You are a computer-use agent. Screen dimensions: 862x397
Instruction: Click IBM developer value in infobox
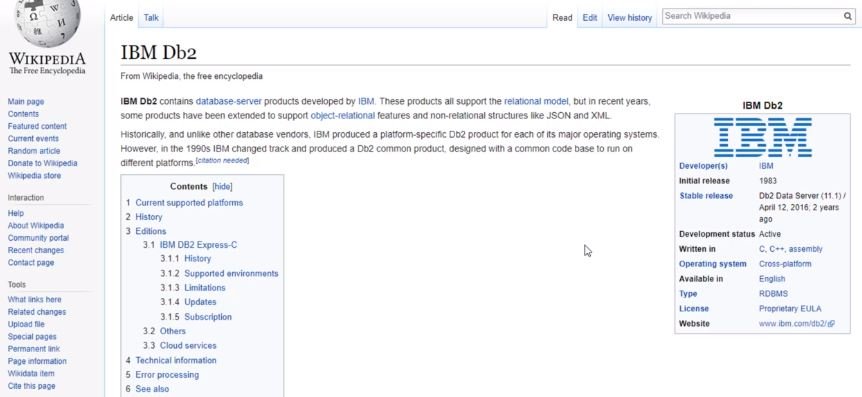click(x=766, y=166)
